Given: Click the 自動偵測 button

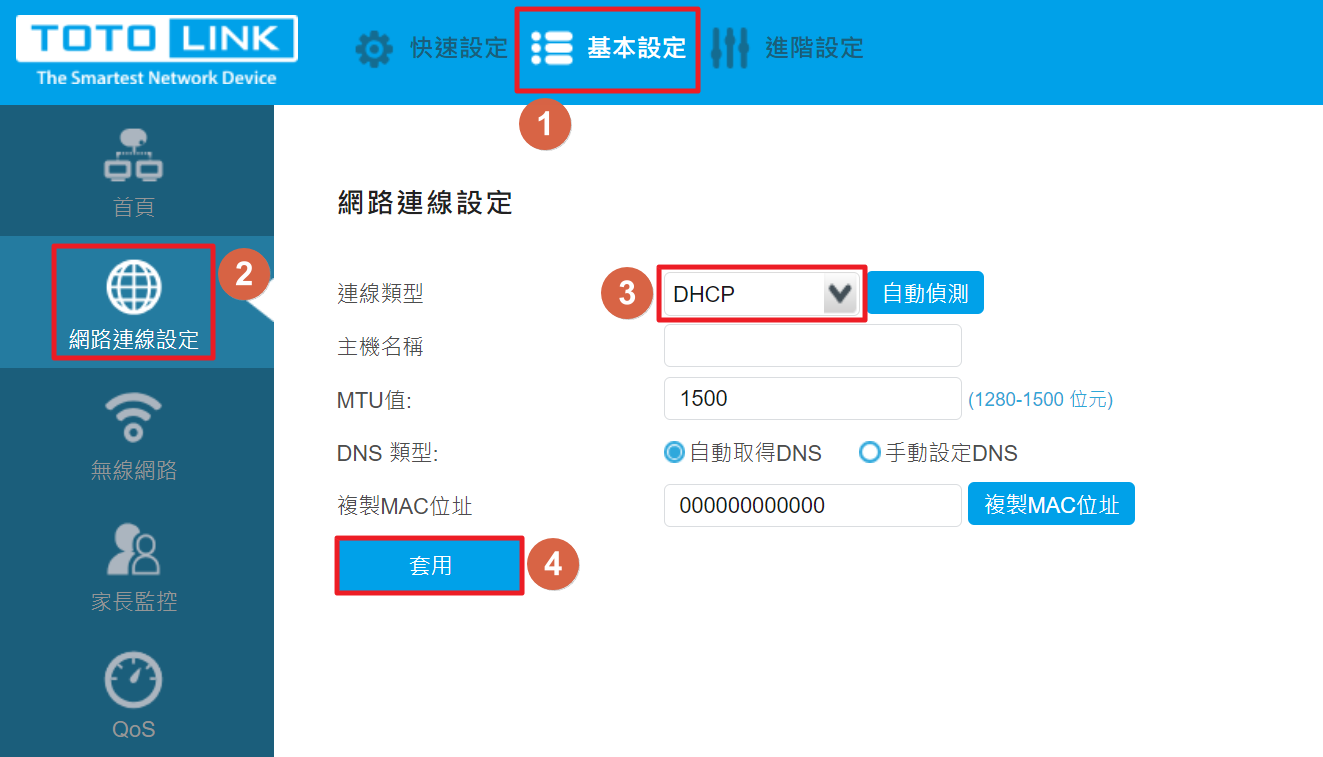Looking at the screenshot, I should point(925,294).
